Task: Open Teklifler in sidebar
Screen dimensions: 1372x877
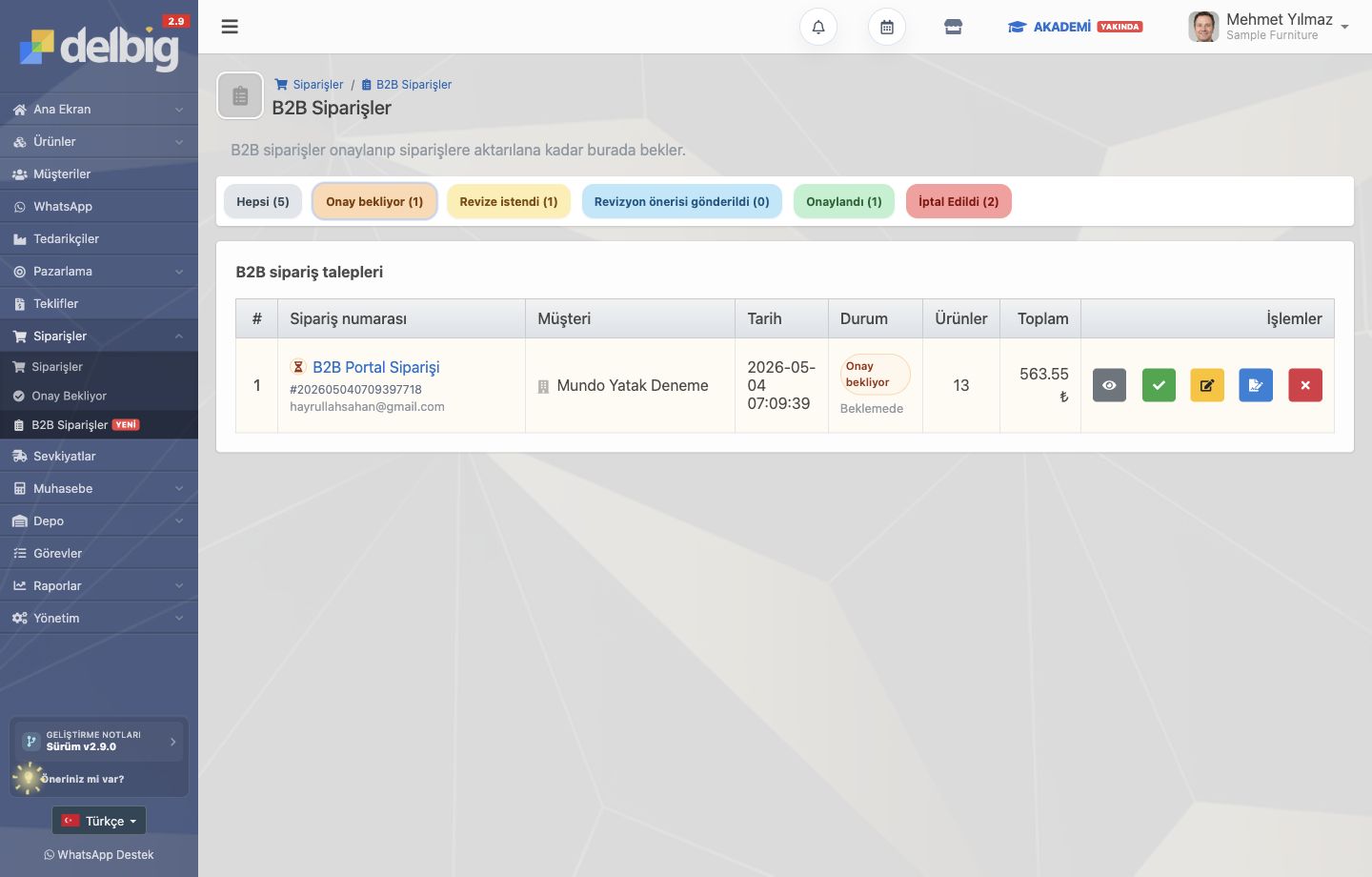Action: pyautogui.click(x=99, y=304)
